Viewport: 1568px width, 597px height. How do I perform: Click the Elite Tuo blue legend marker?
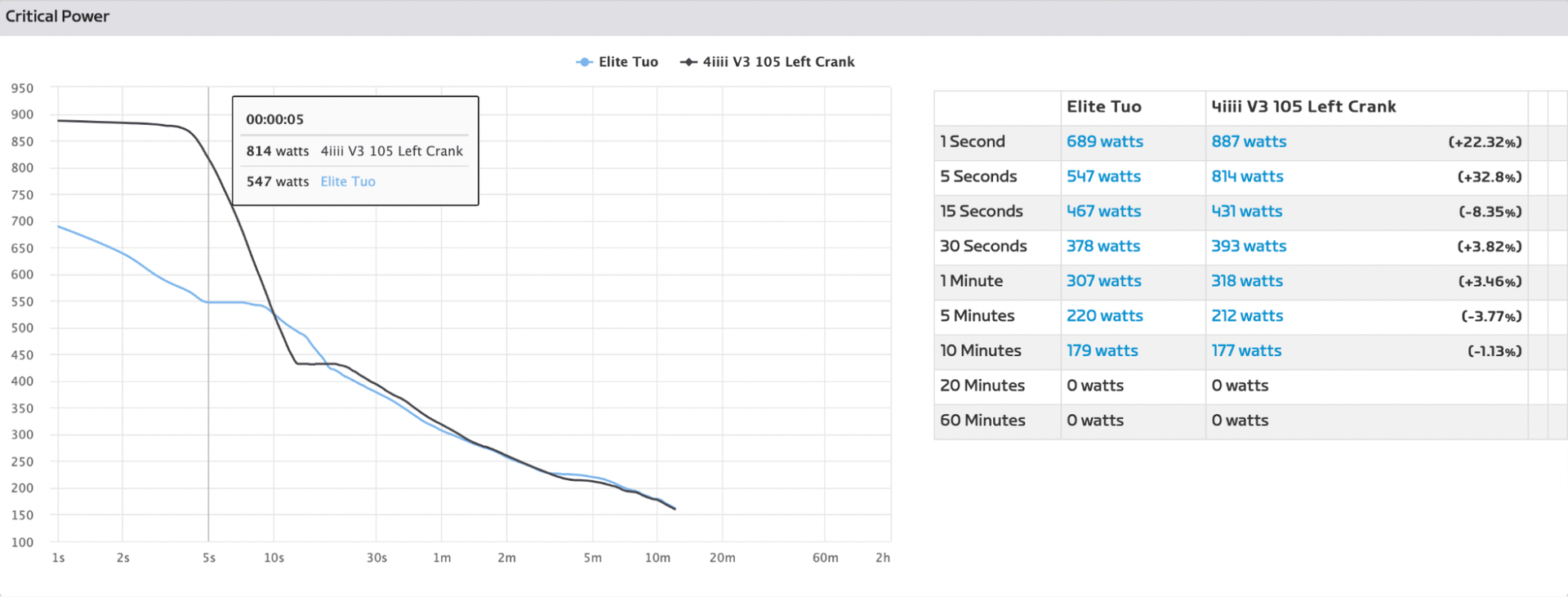click(x=584, y=62)
